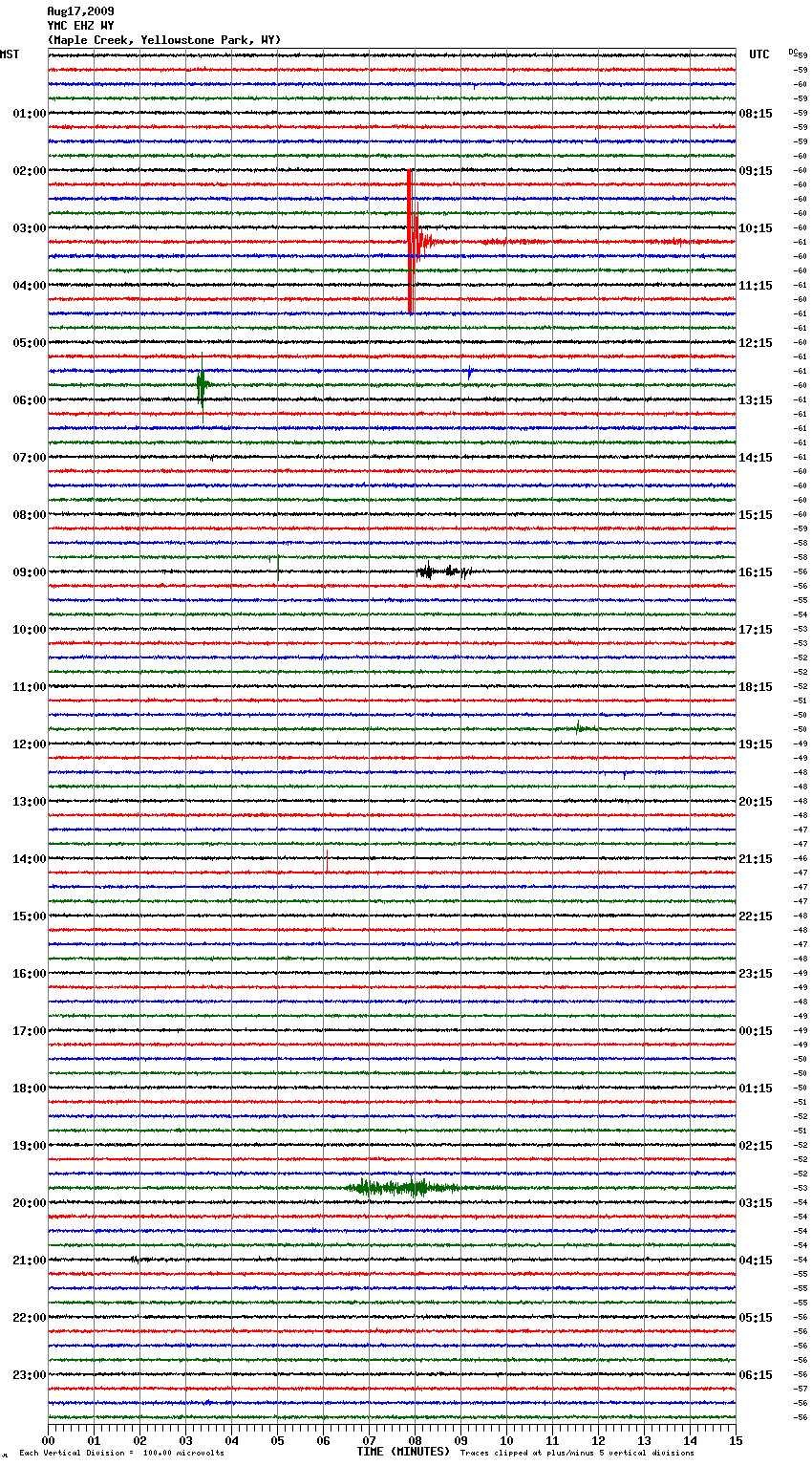This screenshot has width=812, height=1466.
Task: Click the date label Aug17,2009
Action: coord(80,11)
